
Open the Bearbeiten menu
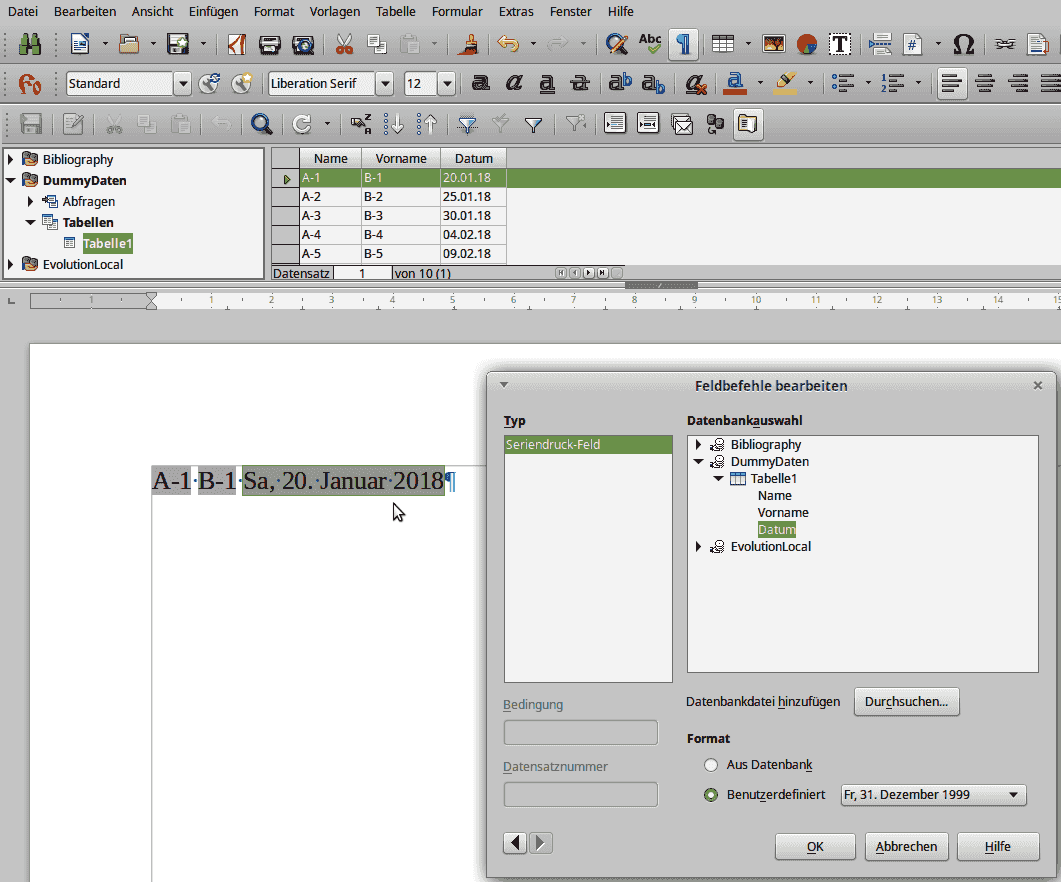[x=85, y=12]
